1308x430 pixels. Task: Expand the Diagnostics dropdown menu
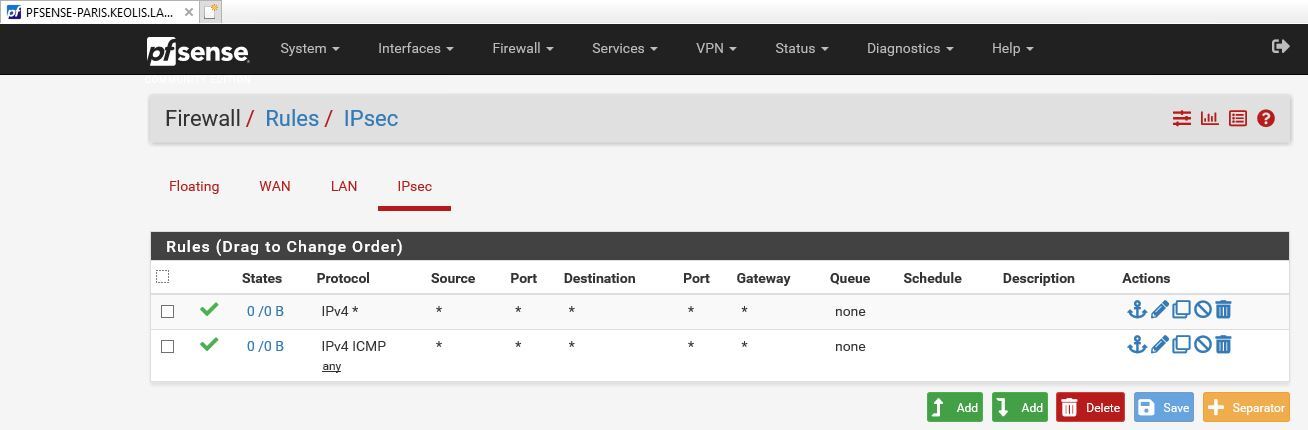click(909, 48)
